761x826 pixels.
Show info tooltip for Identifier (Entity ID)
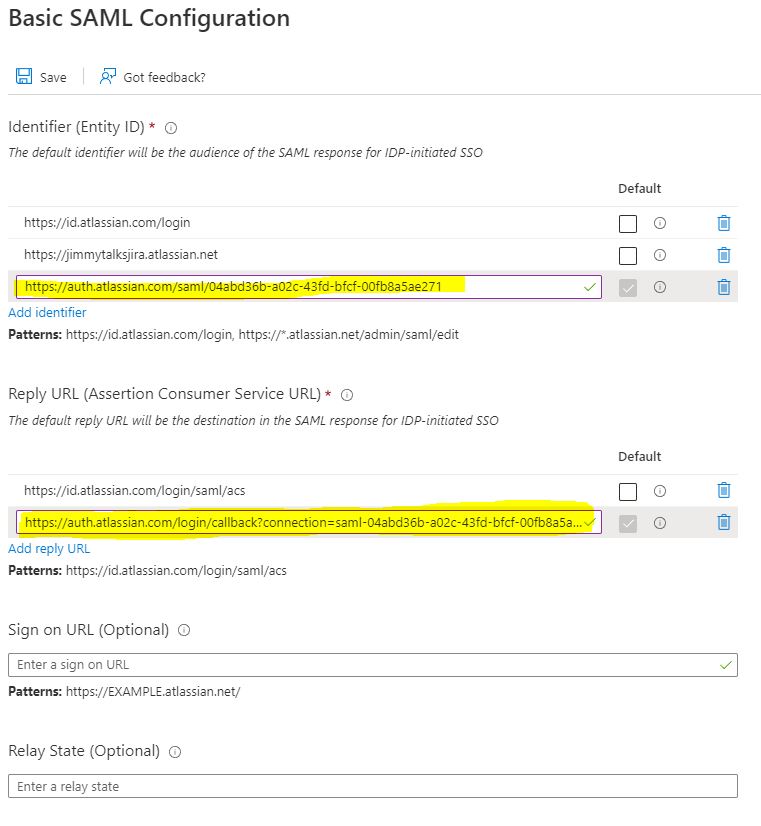click(171, 127)
